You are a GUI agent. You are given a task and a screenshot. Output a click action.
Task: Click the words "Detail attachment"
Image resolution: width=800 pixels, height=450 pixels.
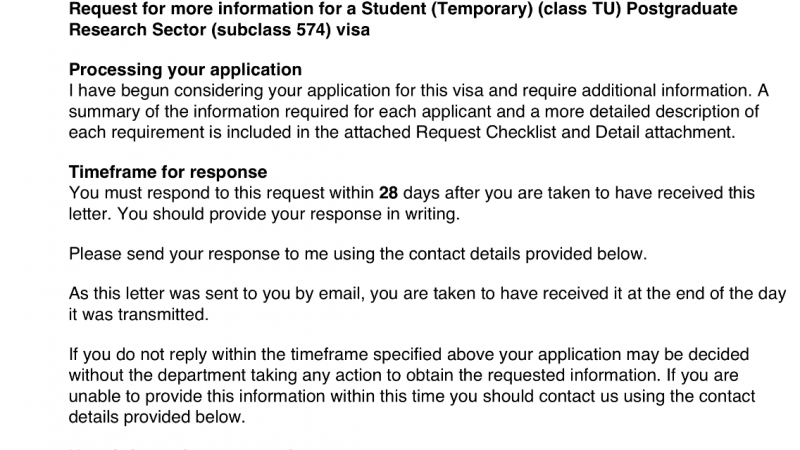[x=657, y=132]
